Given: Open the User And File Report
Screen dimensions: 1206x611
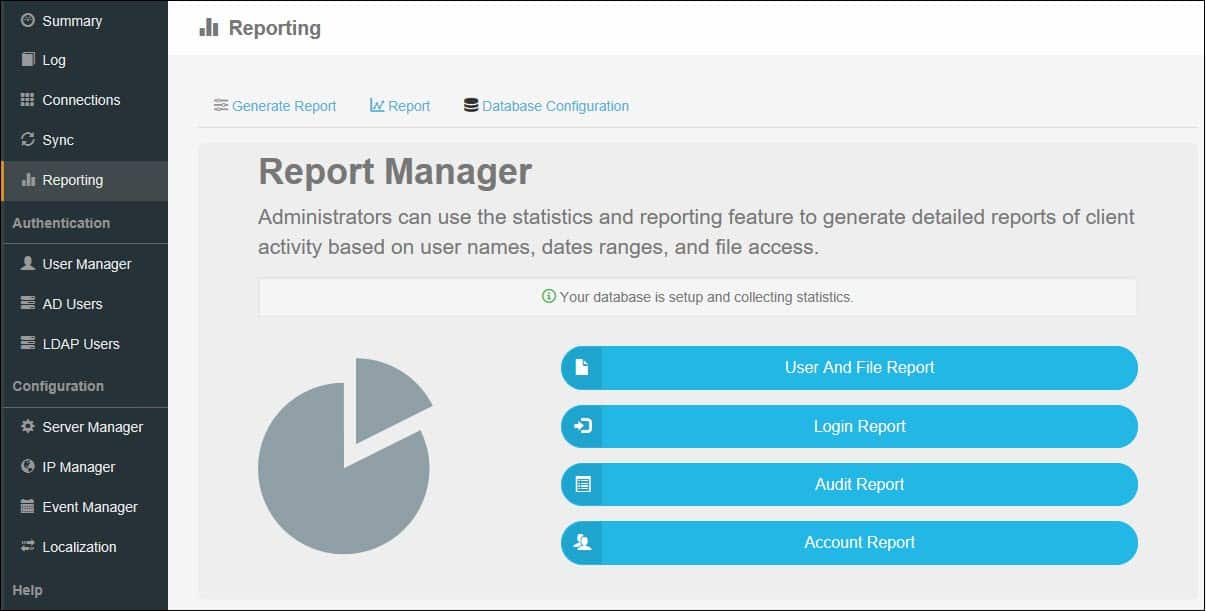Looking at the screenshot, I should coord(859,368).
